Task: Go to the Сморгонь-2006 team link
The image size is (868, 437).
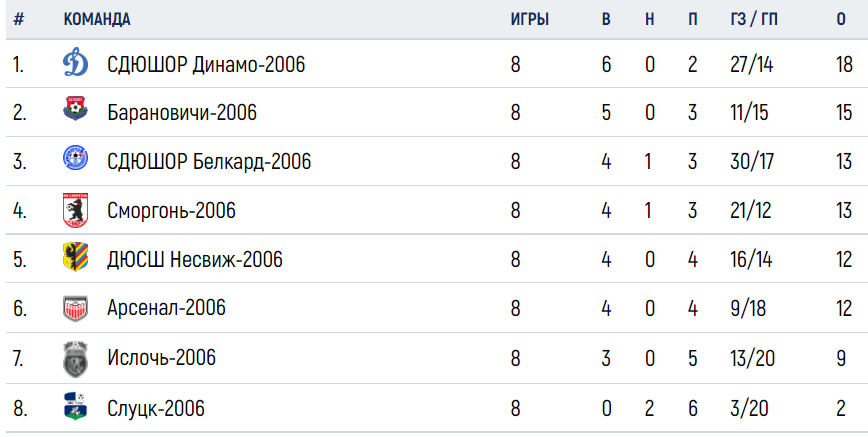Action: click(x=171, y=210)
